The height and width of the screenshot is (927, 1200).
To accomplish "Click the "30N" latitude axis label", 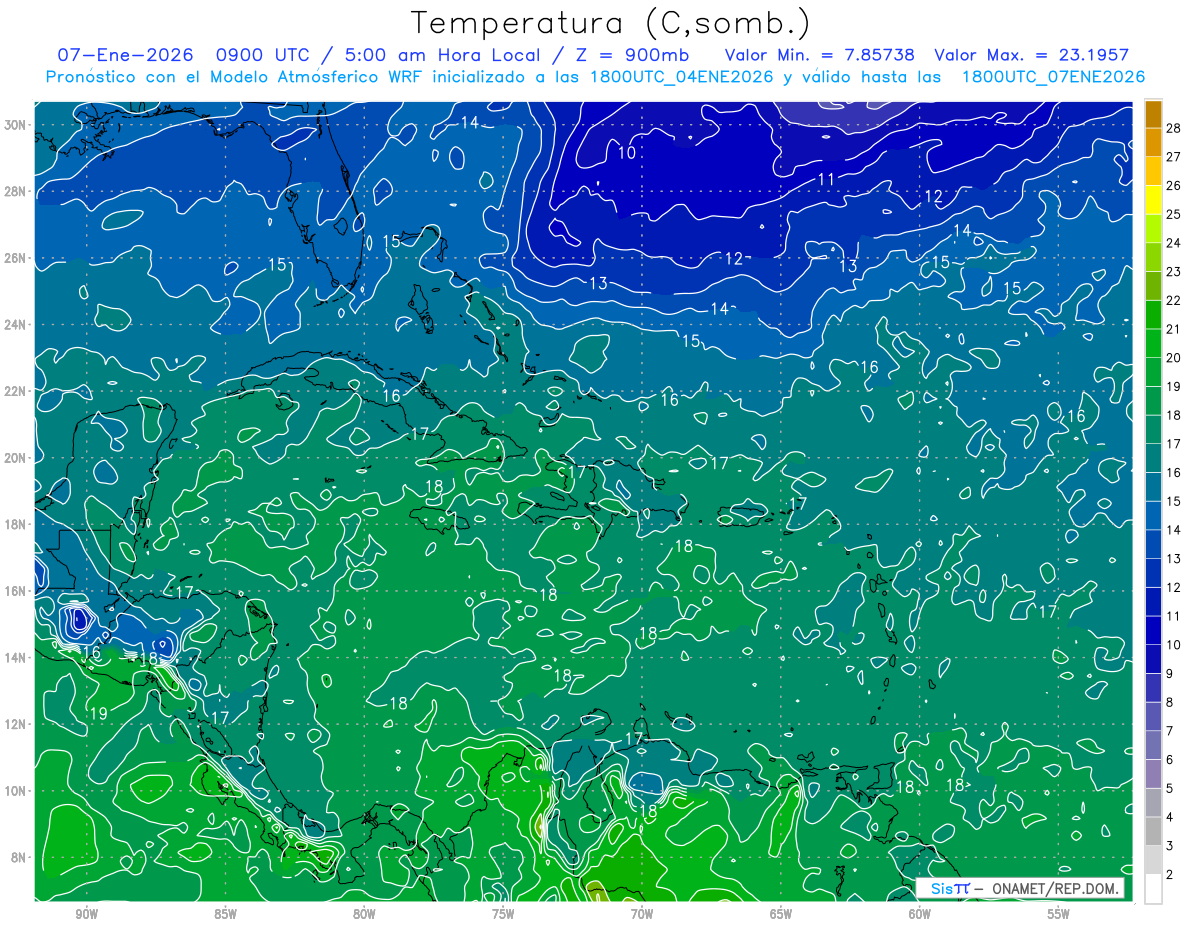I will [15, 124].
